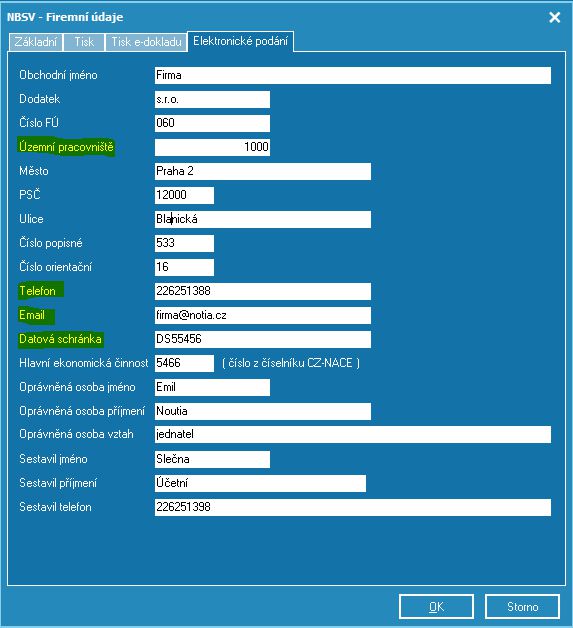573x628 pixels.
Task: Select the Tisk e-dokladu tab
Action: point(146,42)
